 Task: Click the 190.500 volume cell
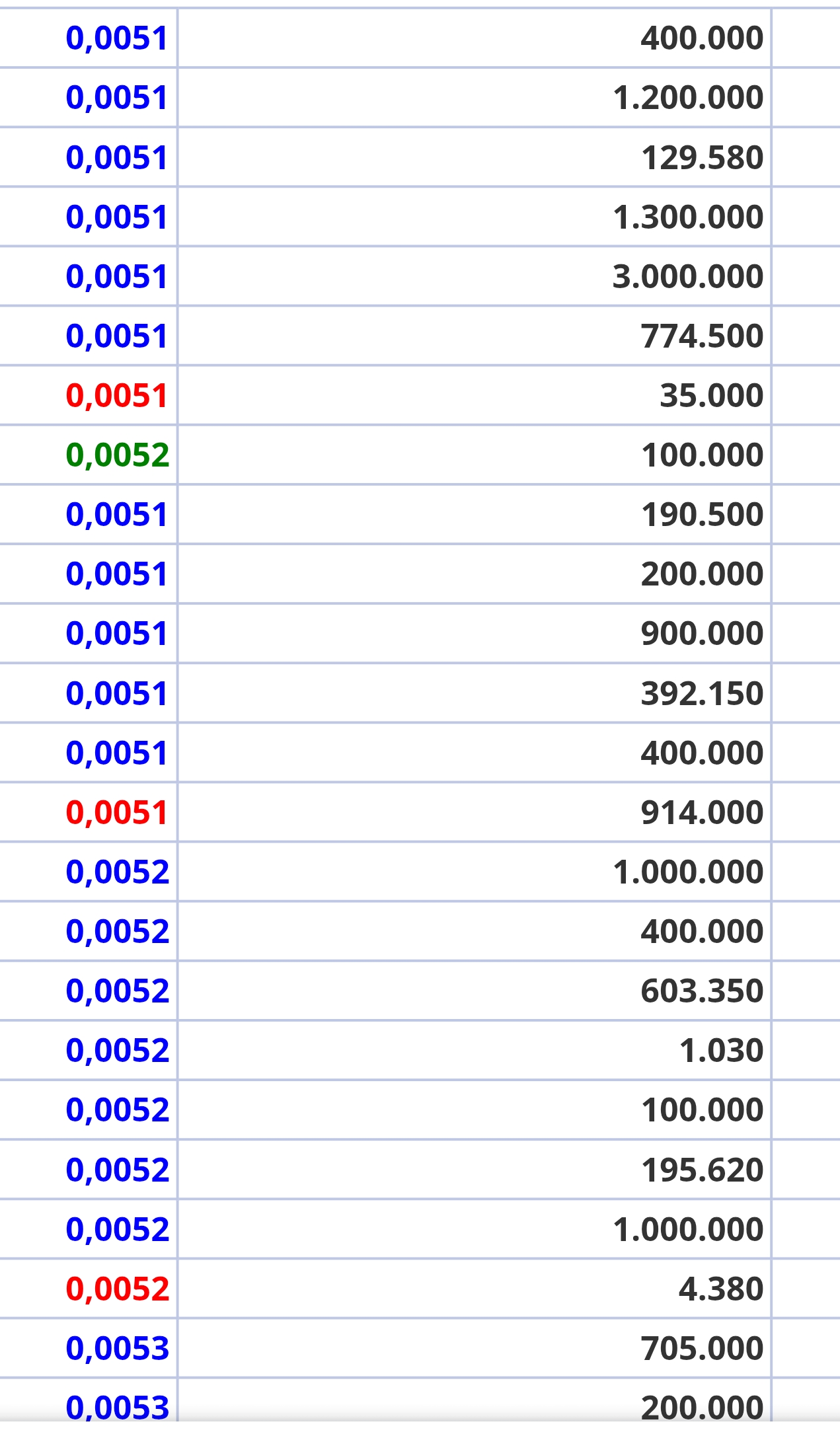(702, 514)
